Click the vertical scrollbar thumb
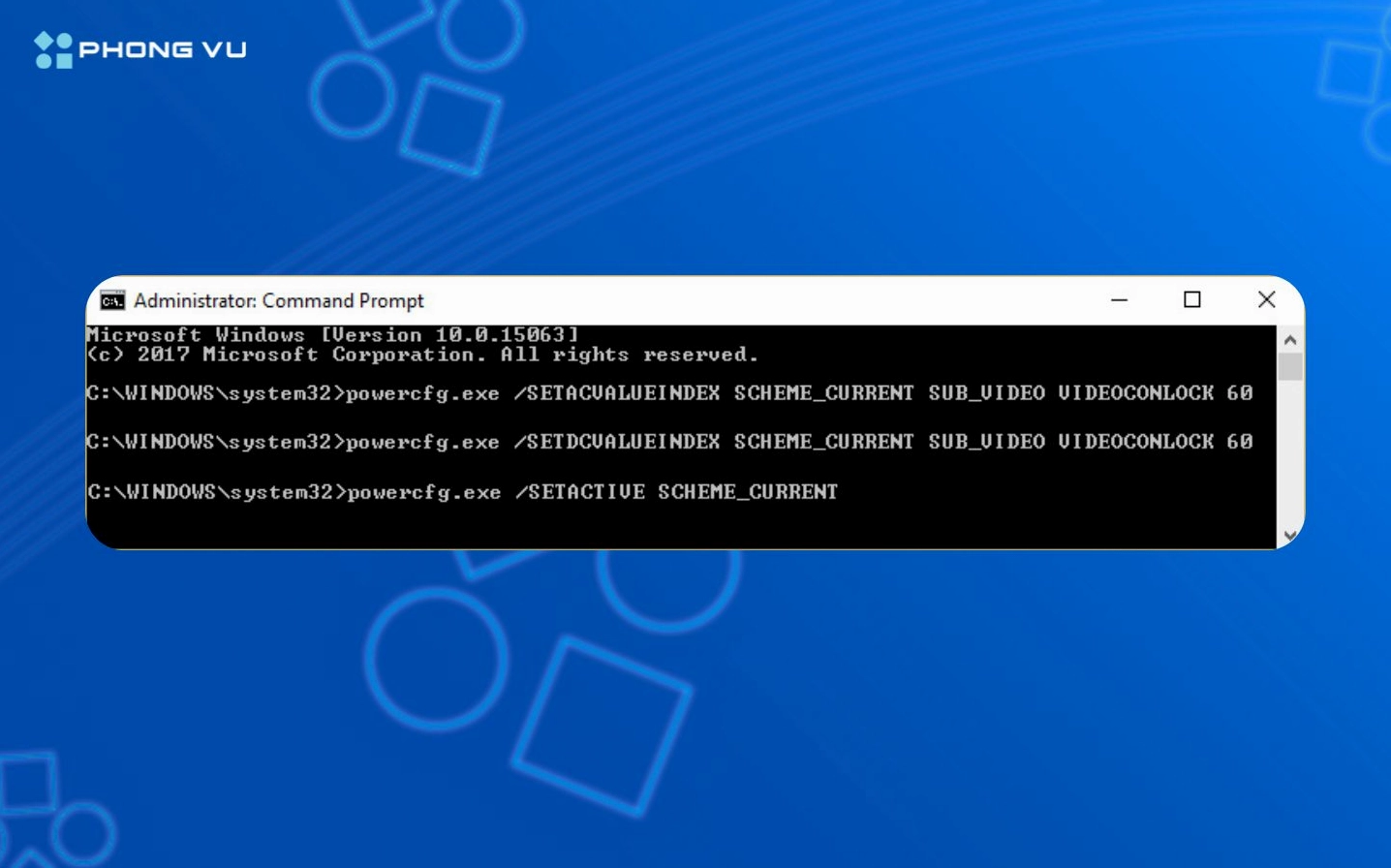Image resolution: width=1391 pixels, height=868 pixels. coord(1289,367)
